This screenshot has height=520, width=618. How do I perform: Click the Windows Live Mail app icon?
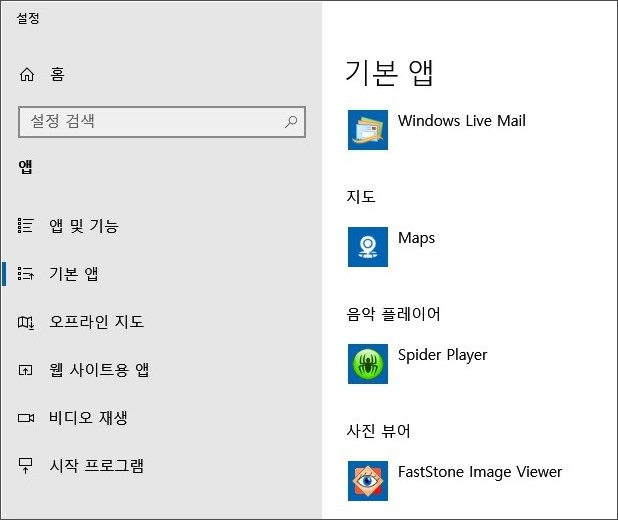click(368, 130)
